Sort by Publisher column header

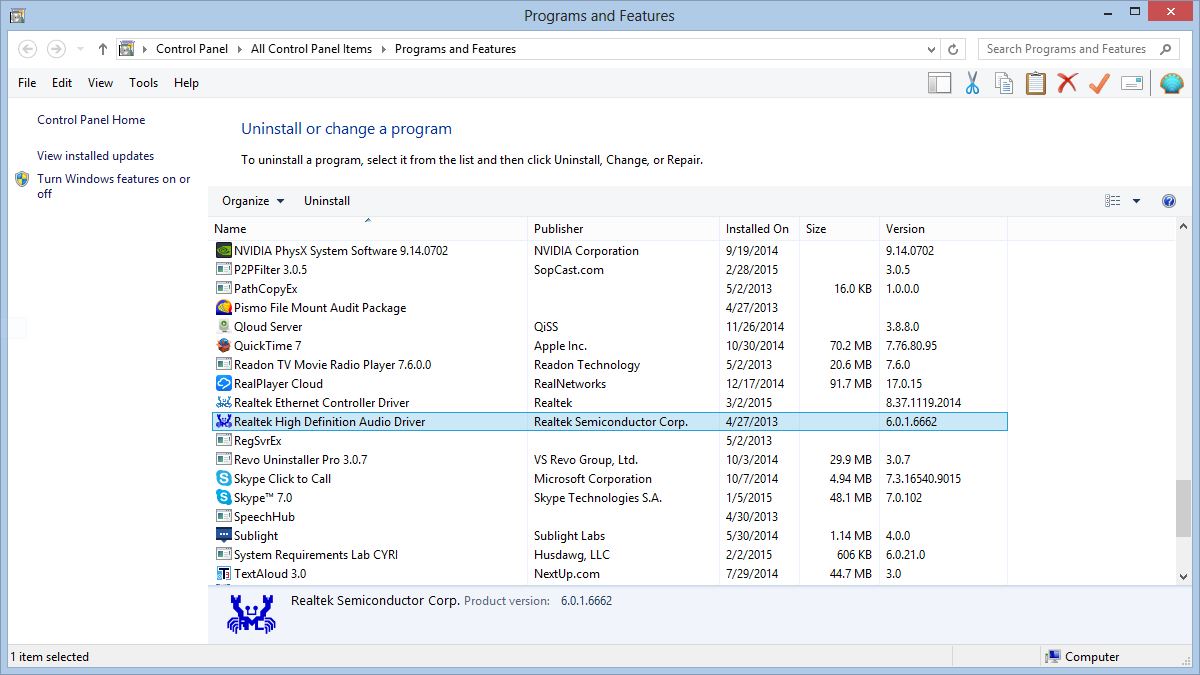coord(624,229)
